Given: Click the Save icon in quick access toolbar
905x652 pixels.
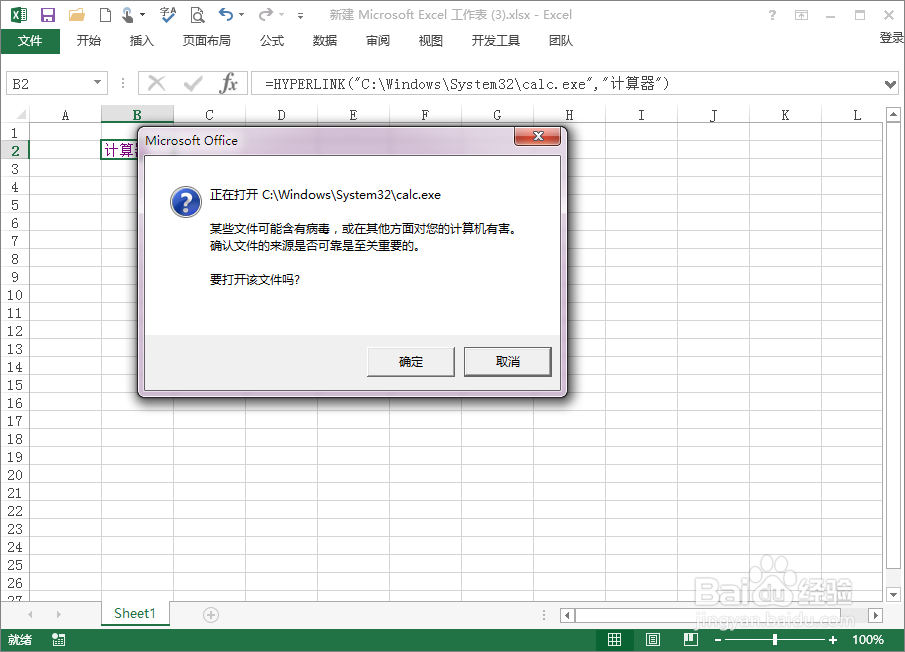Looking at the screenshot, I should point(47,15).
